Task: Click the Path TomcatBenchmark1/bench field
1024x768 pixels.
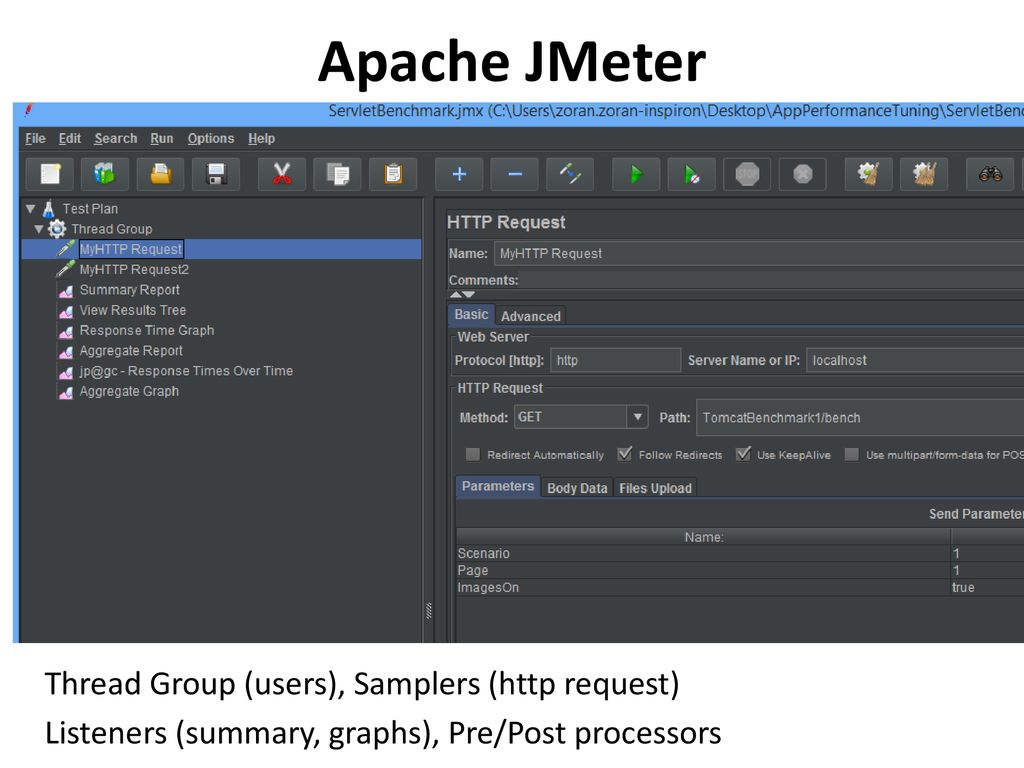Action: [860, 418]
